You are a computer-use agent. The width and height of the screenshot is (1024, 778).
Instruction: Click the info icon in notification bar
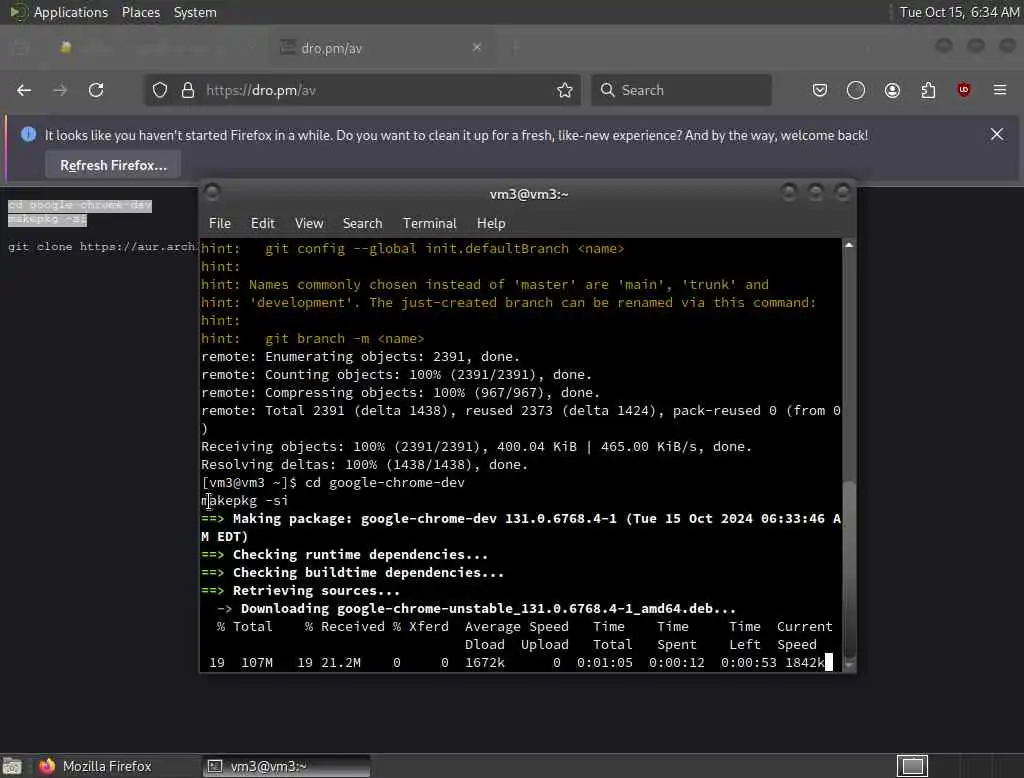click(28, 135)
